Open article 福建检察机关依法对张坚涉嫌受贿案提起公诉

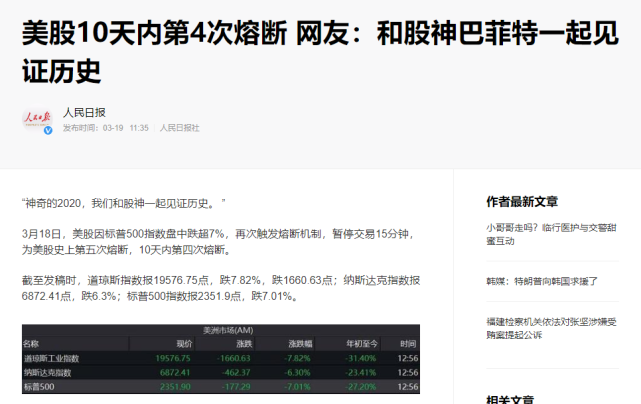point(551,328)
